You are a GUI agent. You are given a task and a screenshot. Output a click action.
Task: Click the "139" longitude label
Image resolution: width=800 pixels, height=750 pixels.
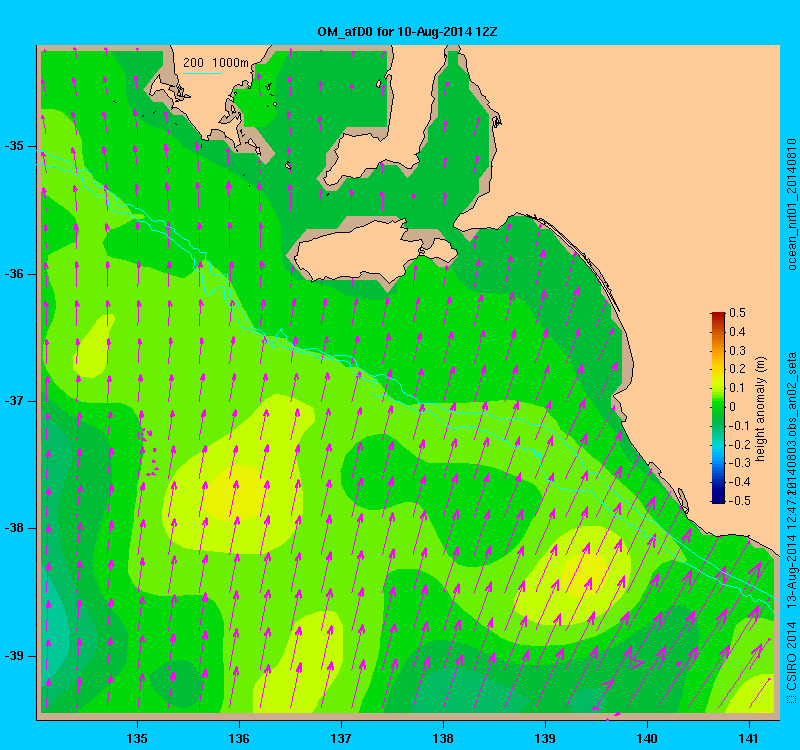point(545,738)
